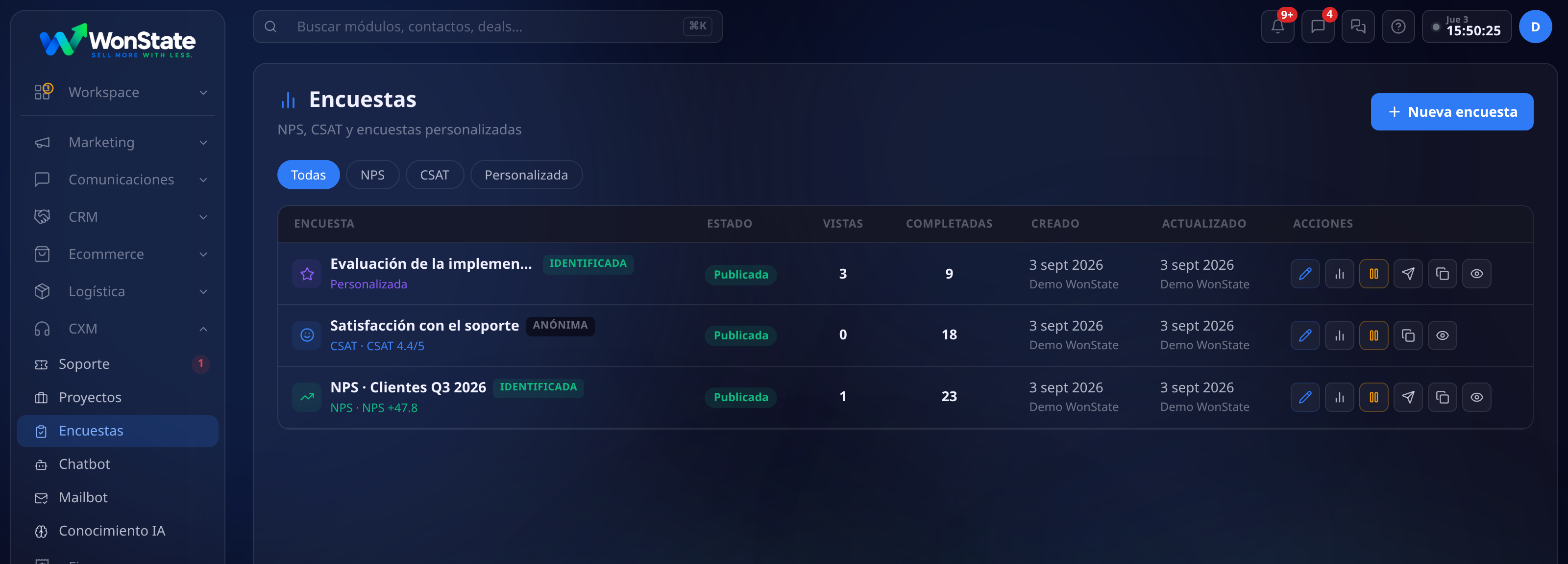Go to Proyectos in the sidebar
Viewport: 1568px width, 564px height.
click(x=118, y=398)
